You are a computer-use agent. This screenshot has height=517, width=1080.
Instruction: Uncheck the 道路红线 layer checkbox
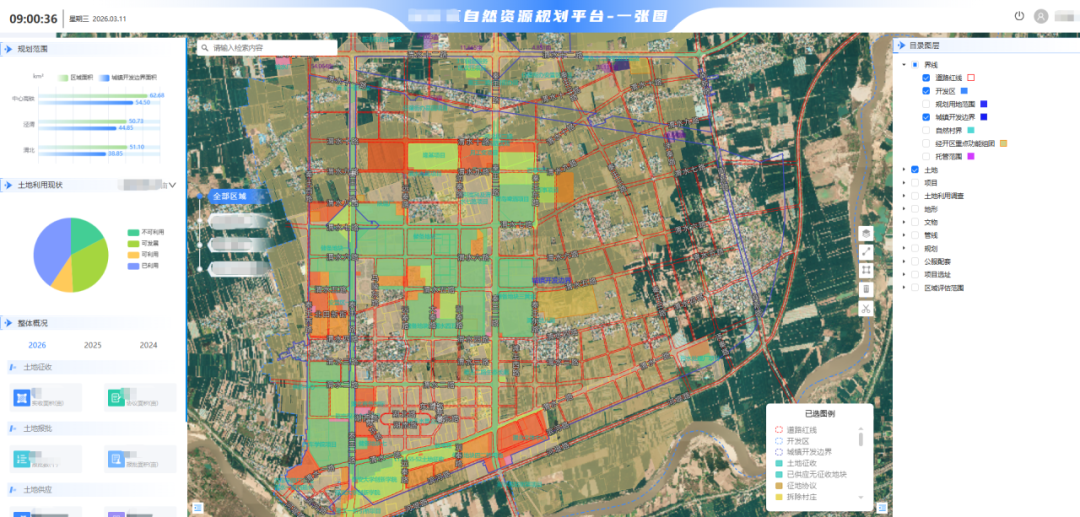tap(926, 78)
